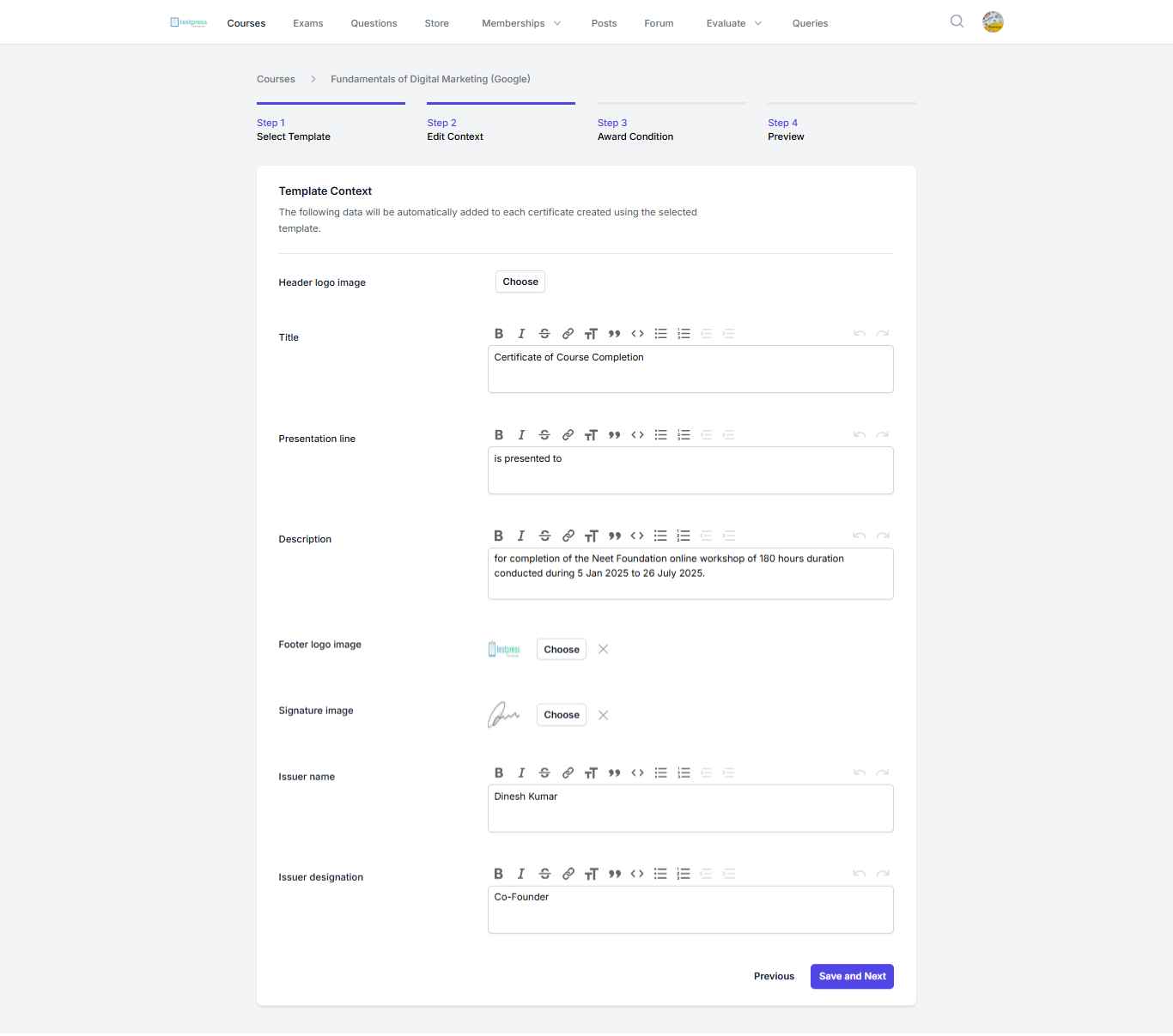This screenshot has height=1036, width=1173.
Task: Click Quote icon in Issuer designation toolbar
Action: tap(614, 874)
